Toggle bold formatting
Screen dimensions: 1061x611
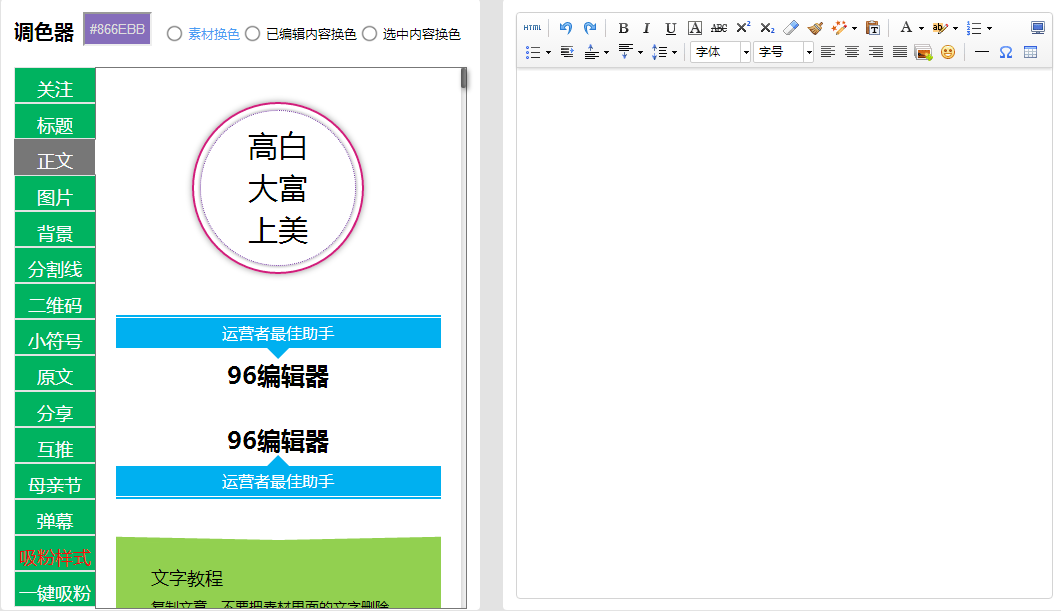pyautogui.click(x=623, y=28)
